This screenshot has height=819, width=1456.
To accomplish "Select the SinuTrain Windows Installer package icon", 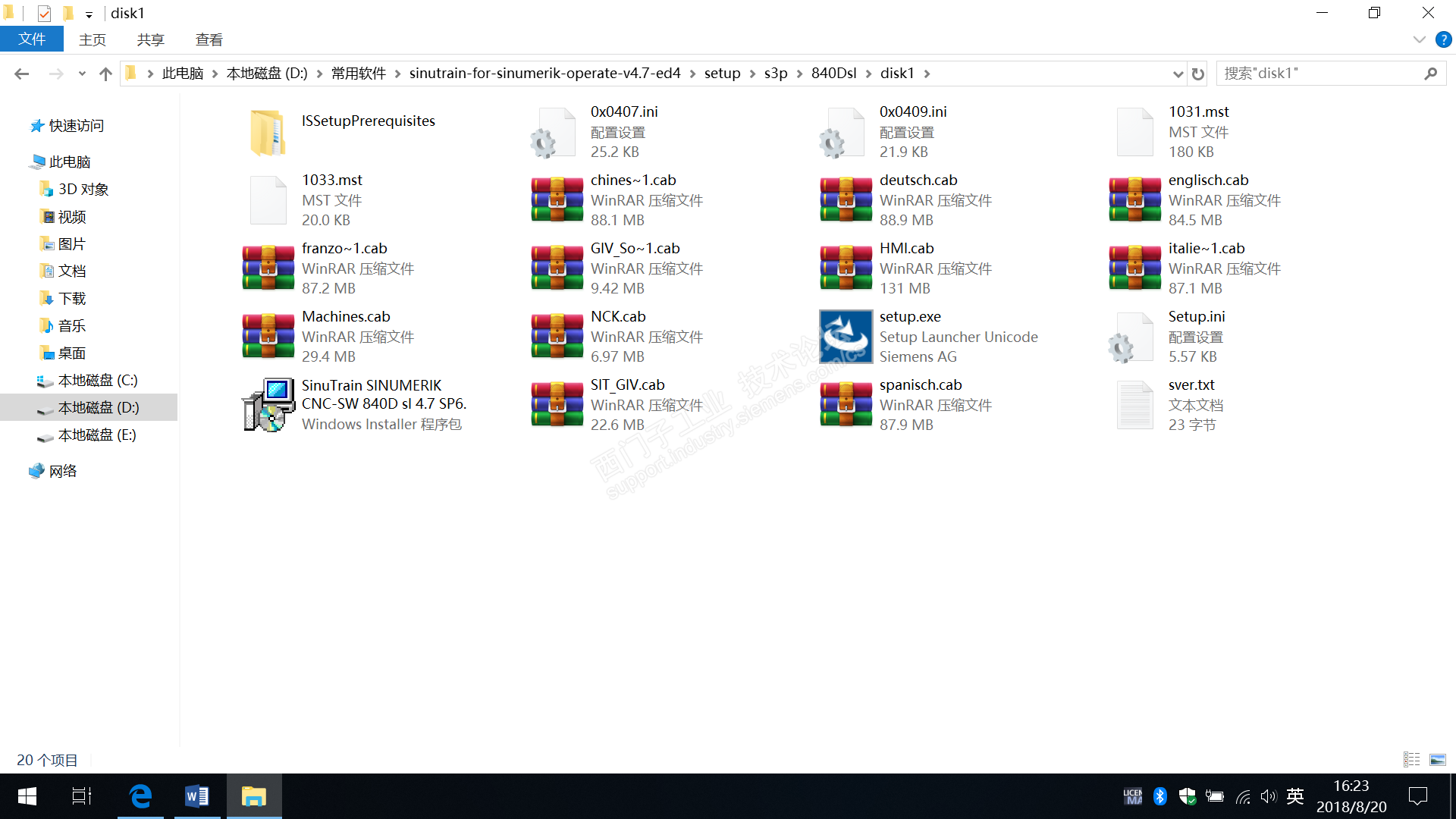I will click(268, 405).
